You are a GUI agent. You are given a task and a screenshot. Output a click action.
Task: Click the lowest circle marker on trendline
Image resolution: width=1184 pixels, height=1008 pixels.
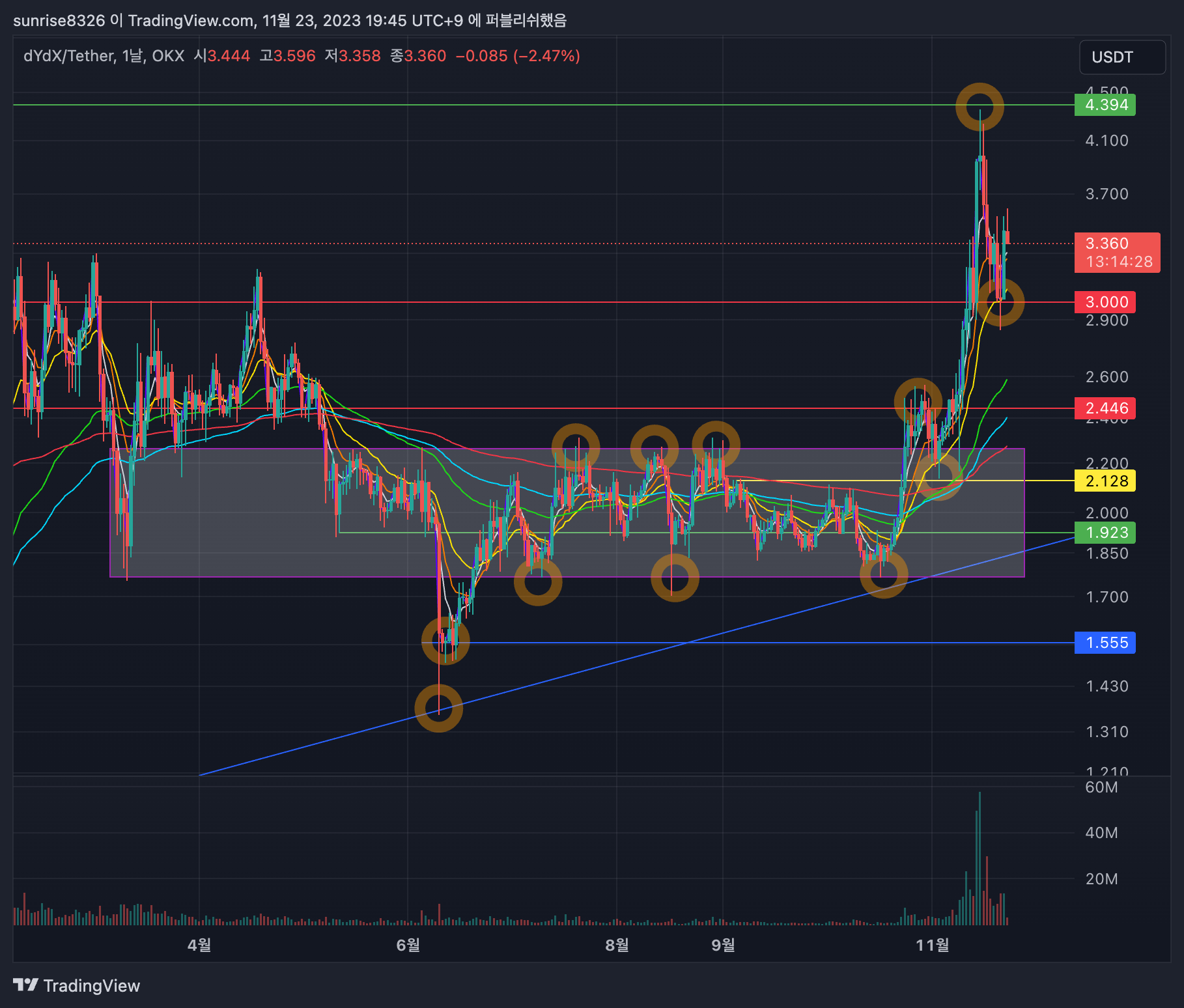439,708
